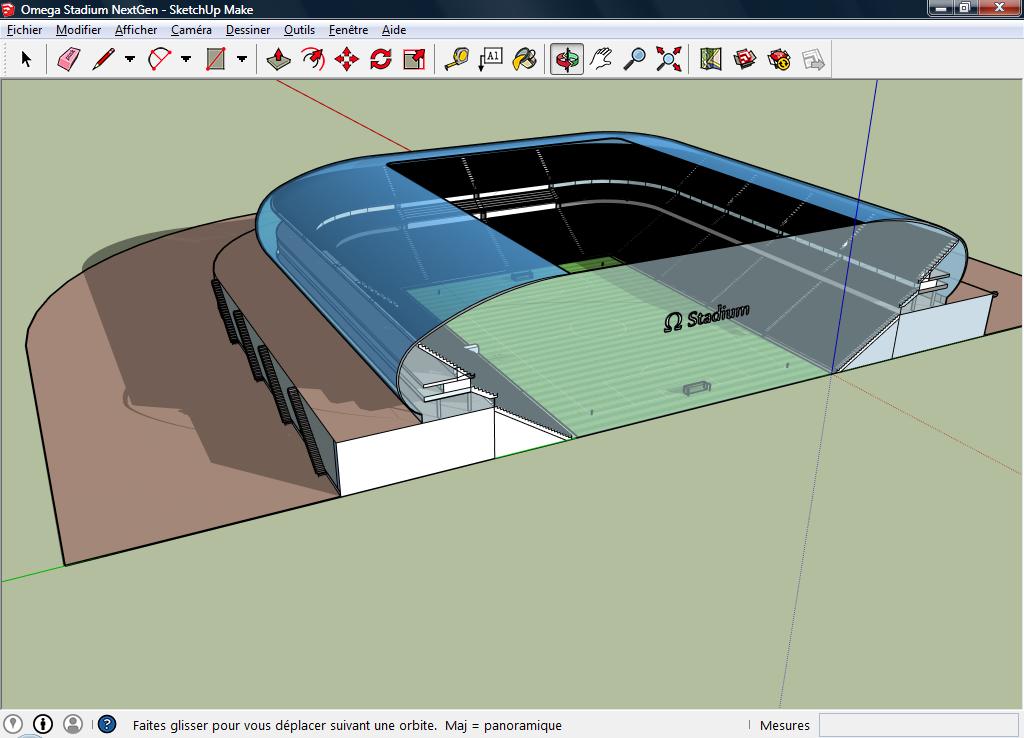The height and width of the screenshot is (738, 1024).
Task: Click the Tape Measure tool
Action: click(x=457, y=60)
